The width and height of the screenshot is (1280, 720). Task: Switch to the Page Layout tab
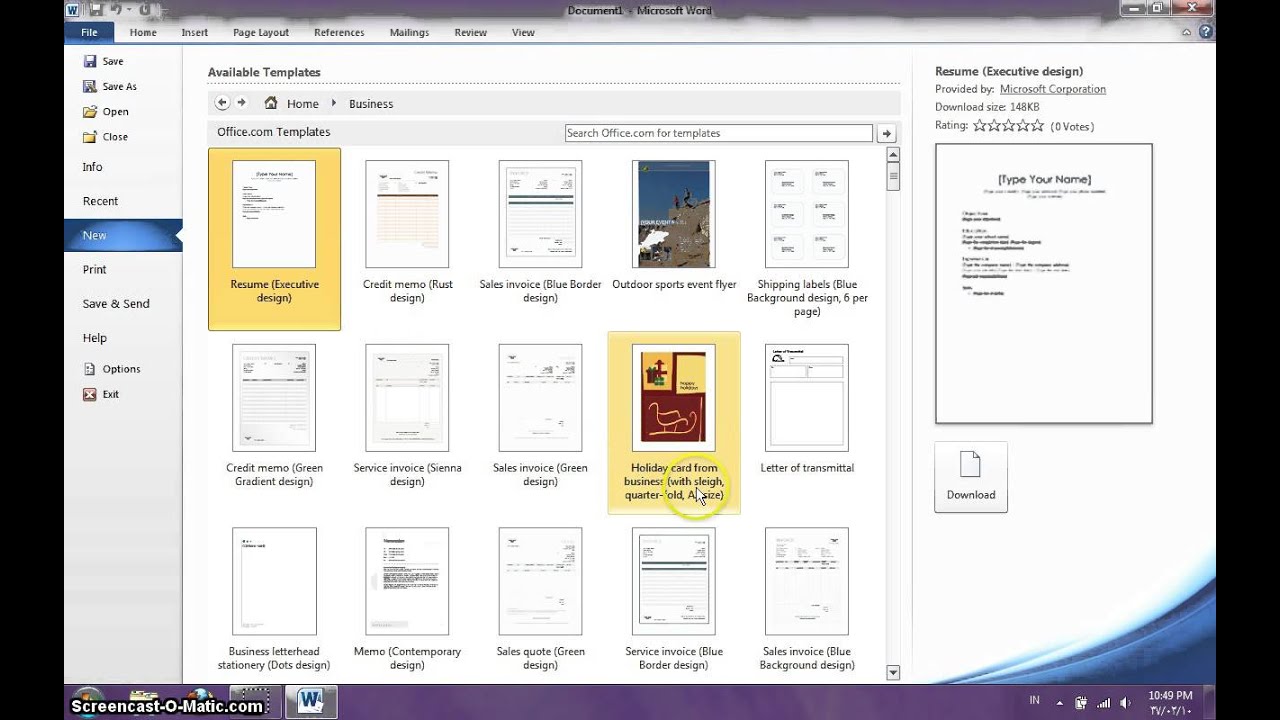coord(261,32)
